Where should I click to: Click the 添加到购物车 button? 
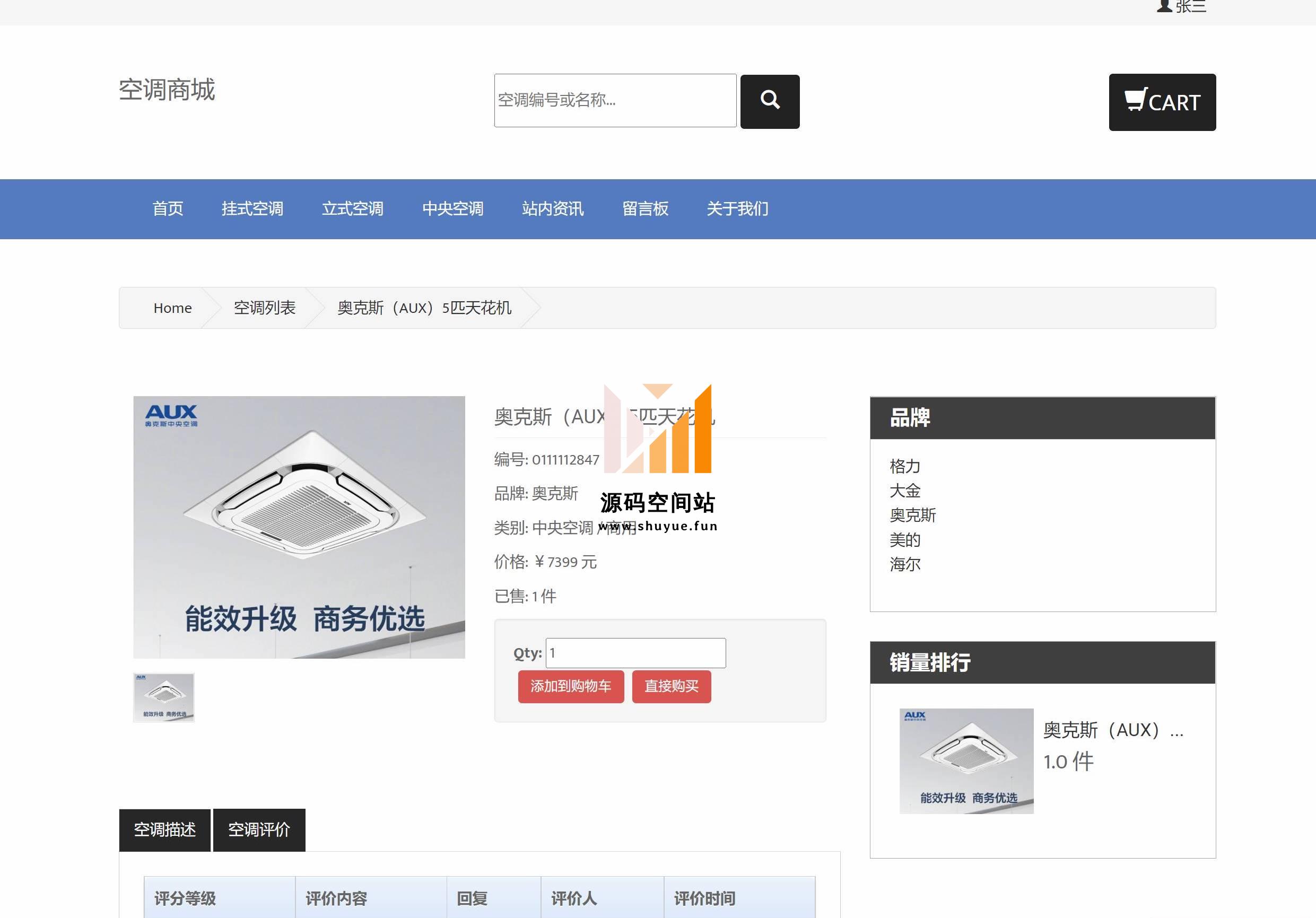click(x=571, y=686)
